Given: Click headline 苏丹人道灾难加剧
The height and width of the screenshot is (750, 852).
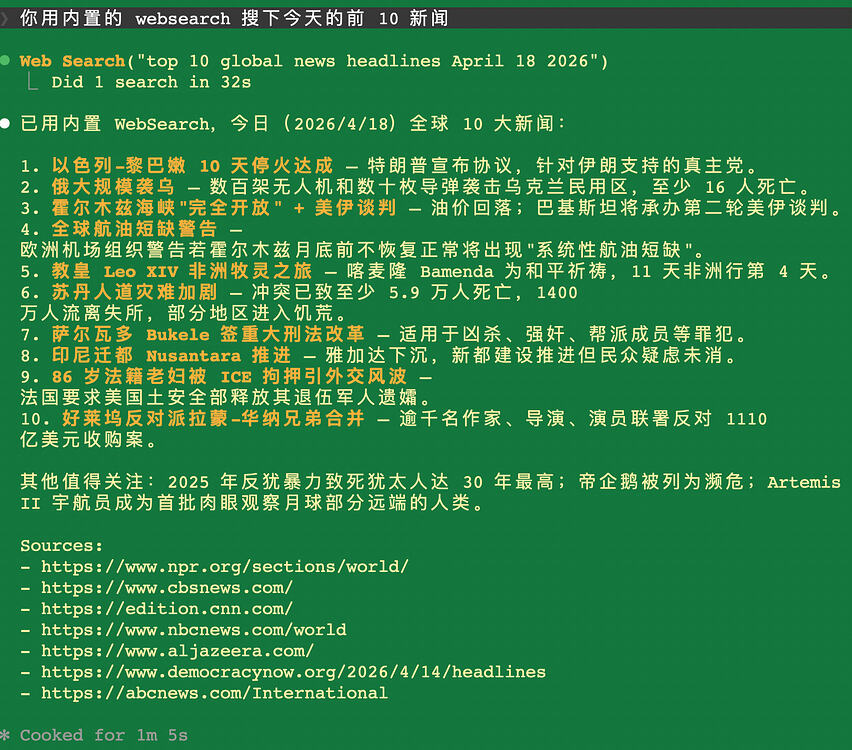Looking at the screenshot, I should [134, 292].
